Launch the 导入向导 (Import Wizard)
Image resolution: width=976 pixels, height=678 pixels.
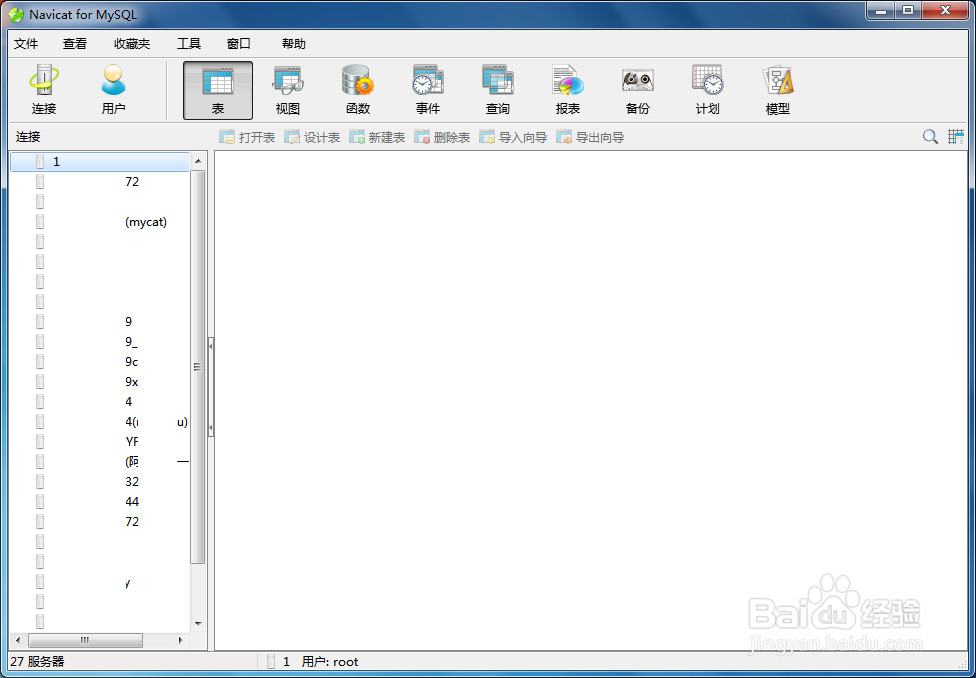[x=513, y=138]
